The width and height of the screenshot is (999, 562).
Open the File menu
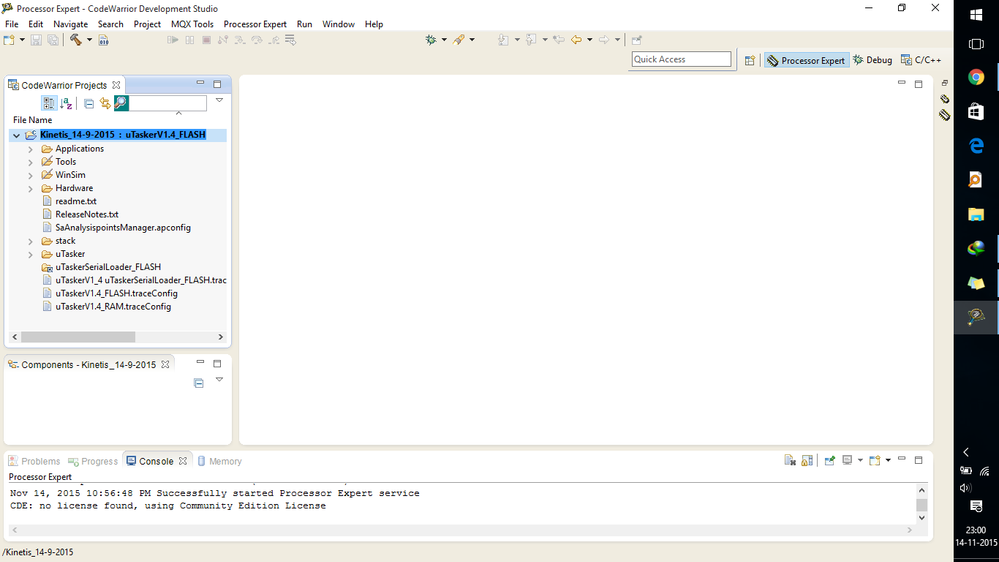(x=11, y=24)
